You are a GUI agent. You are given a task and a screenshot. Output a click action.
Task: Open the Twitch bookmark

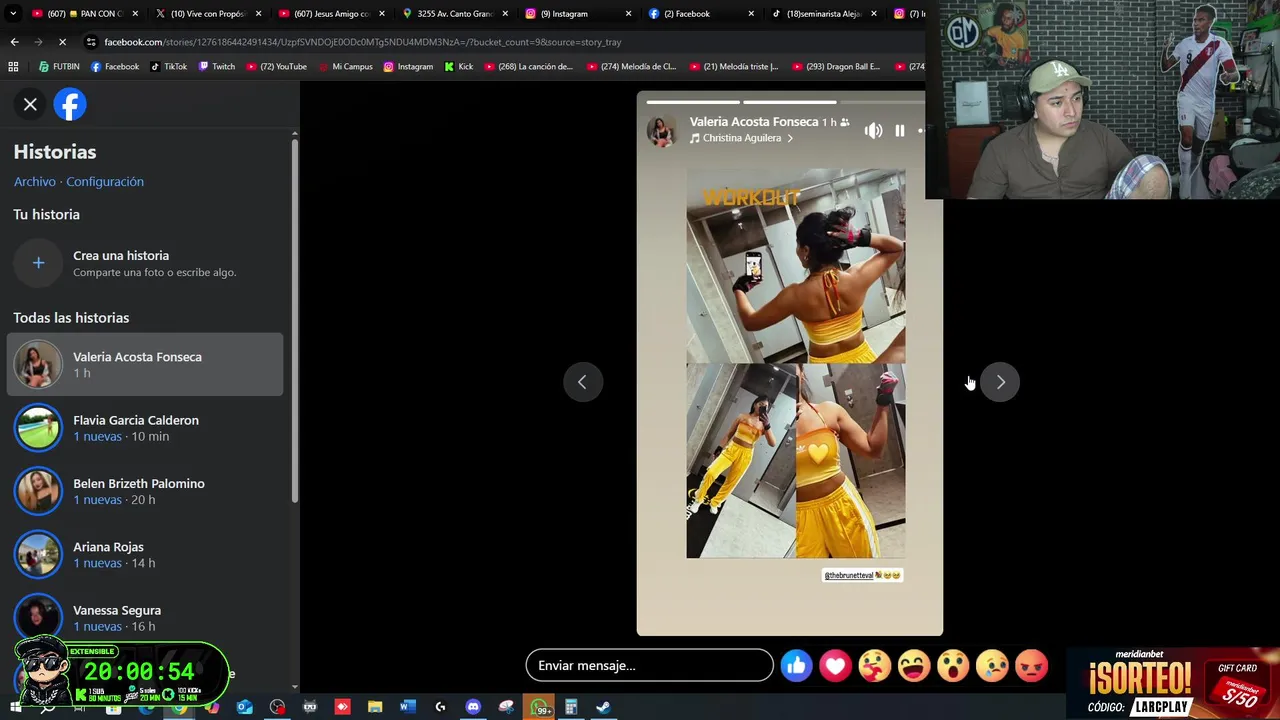pos(216,67)
